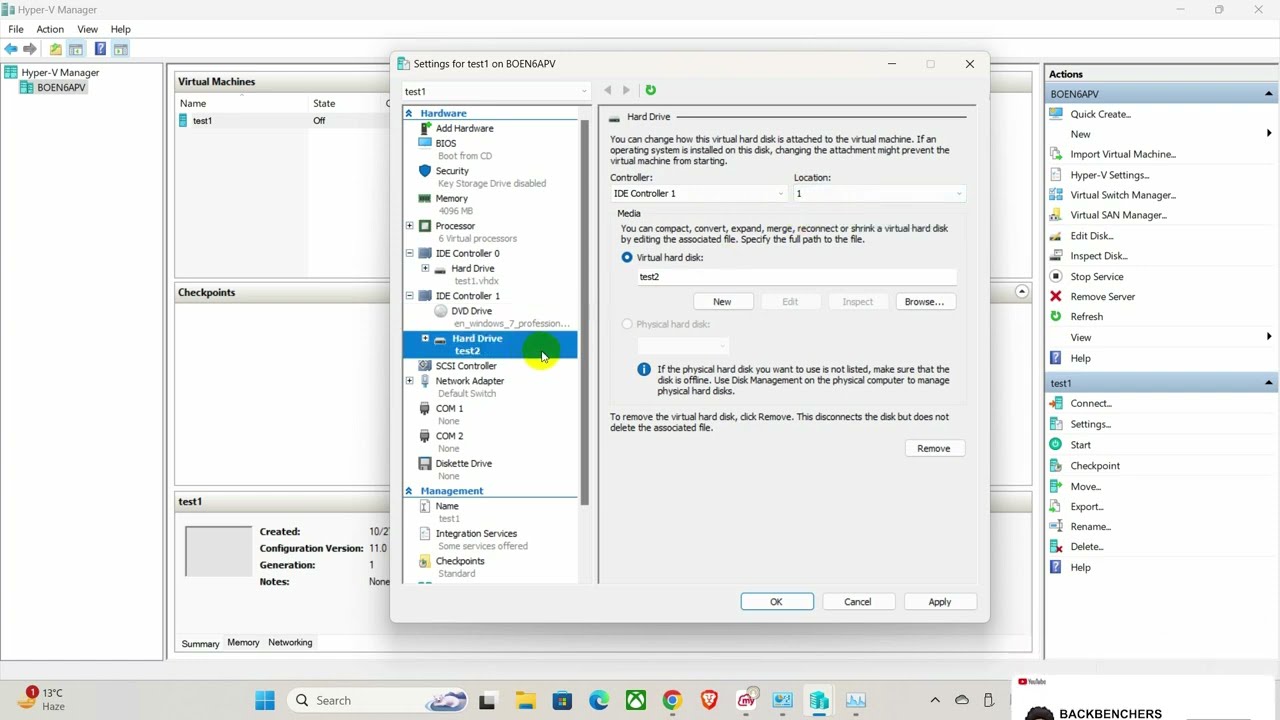Click the Help icon in the main toolbar

coord(100,49)
